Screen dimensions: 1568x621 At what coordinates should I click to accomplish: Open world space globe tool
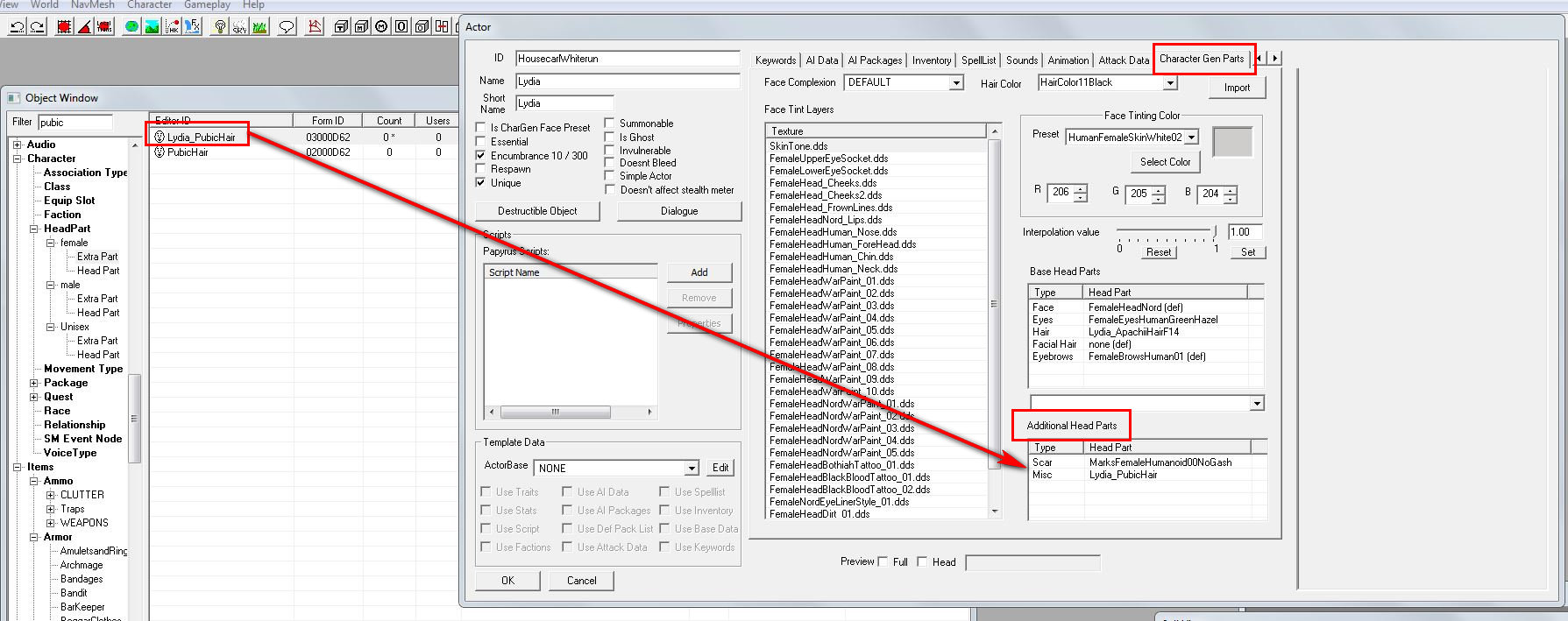tap(131, 27)
